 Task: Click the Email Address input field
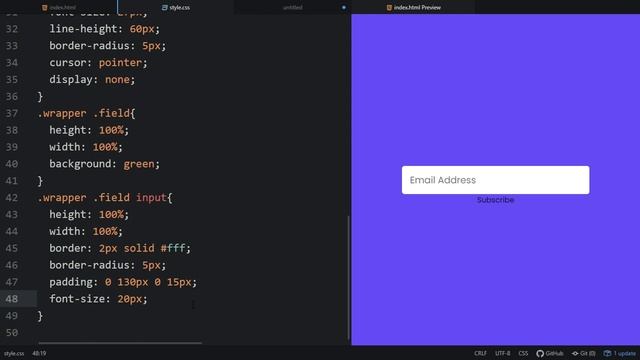coord(495,180)
